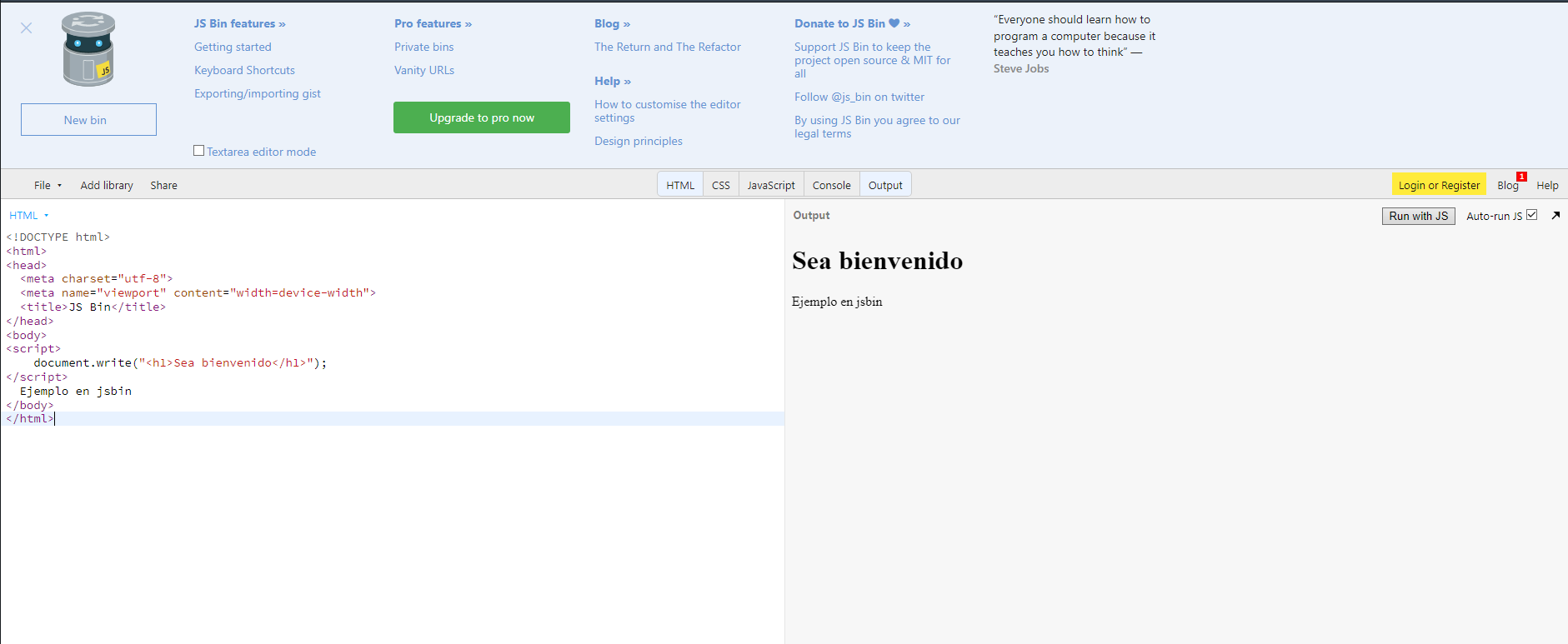
Task: Open Help in the top toolbar
Action: coord(1547,185)
